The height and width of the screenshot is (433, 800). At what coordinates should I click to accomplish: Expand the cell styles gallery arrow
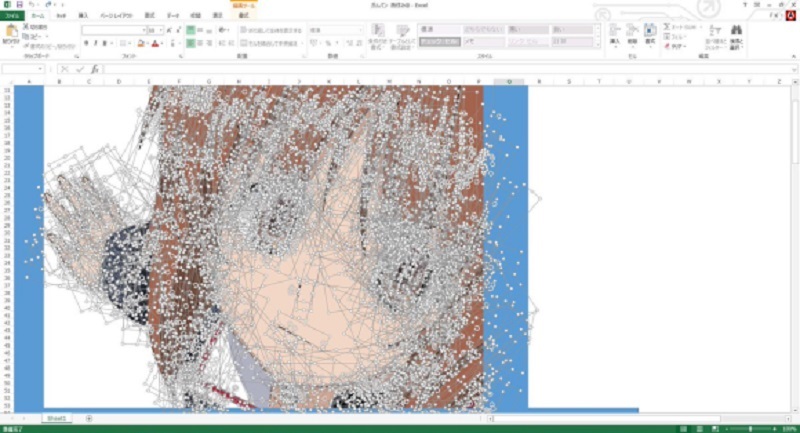[598, 45]
